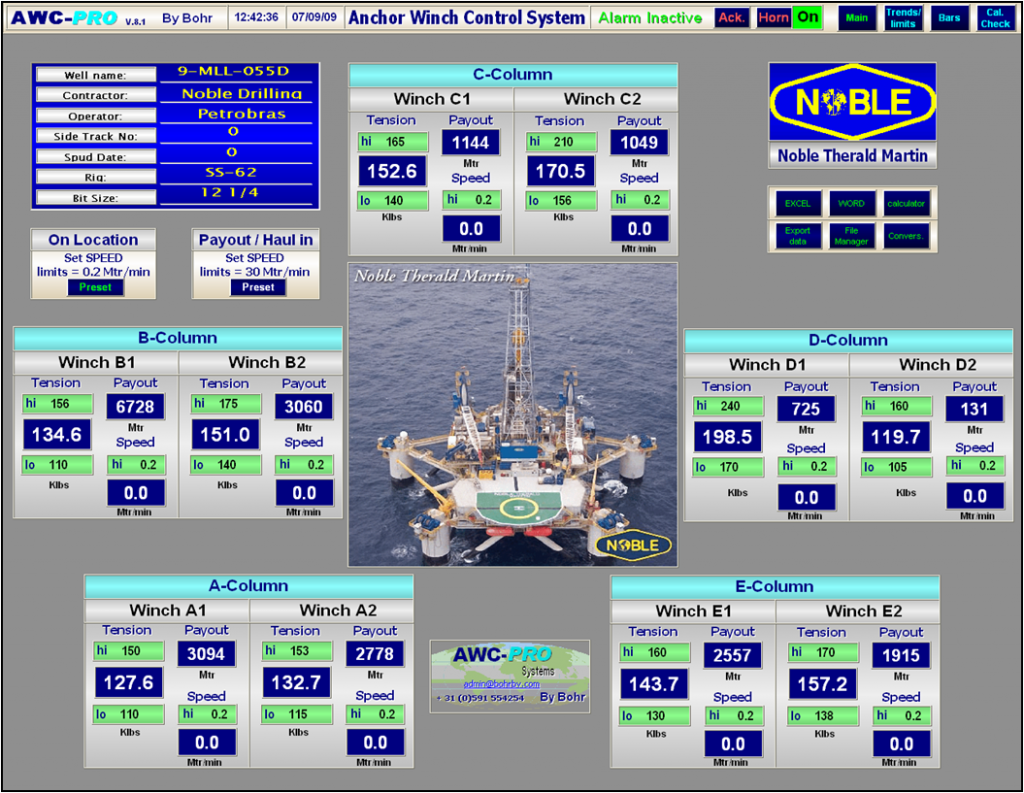Click the NOBLE company logo
1024x793 pixels.
coord(852,100)
